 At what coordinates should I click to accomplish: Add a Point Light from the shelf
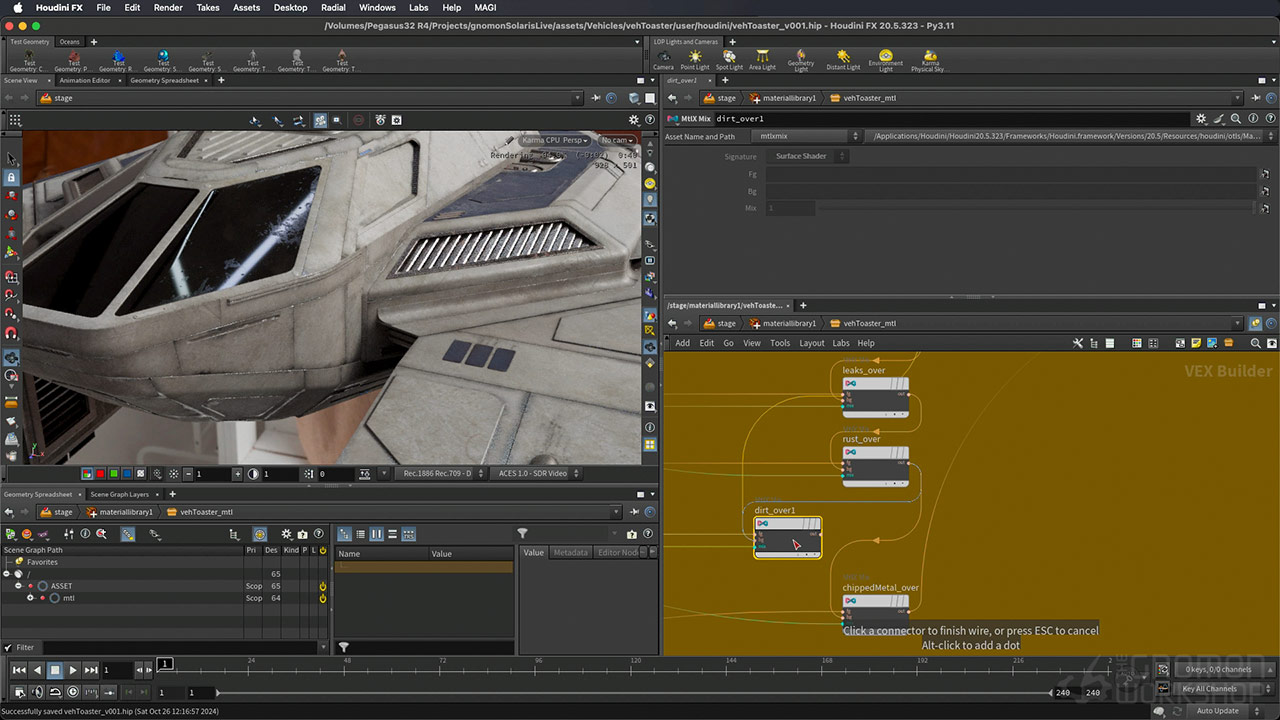point(695,59)
